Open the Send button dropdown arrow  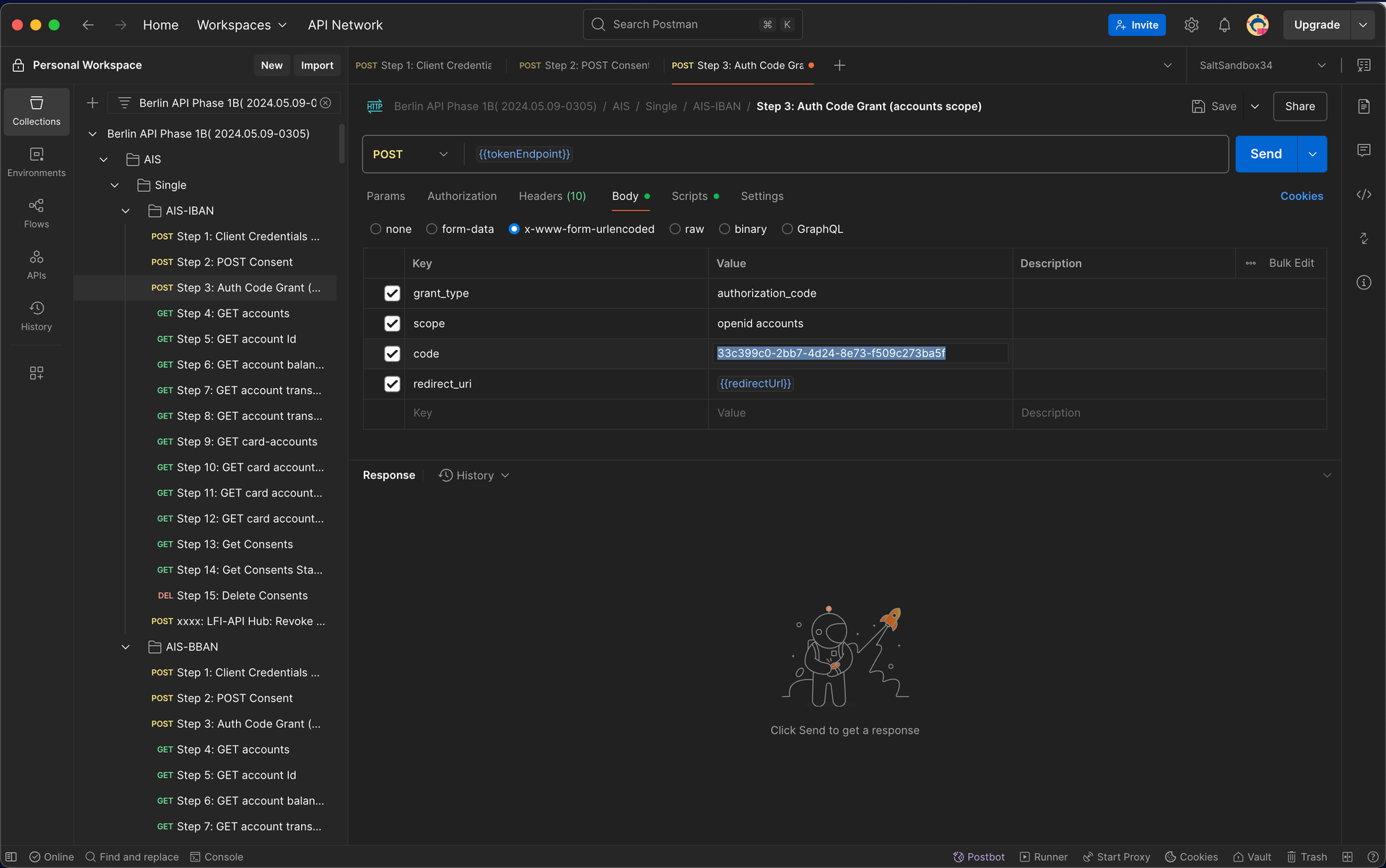pyautogui.click(x=1312, y=154)
